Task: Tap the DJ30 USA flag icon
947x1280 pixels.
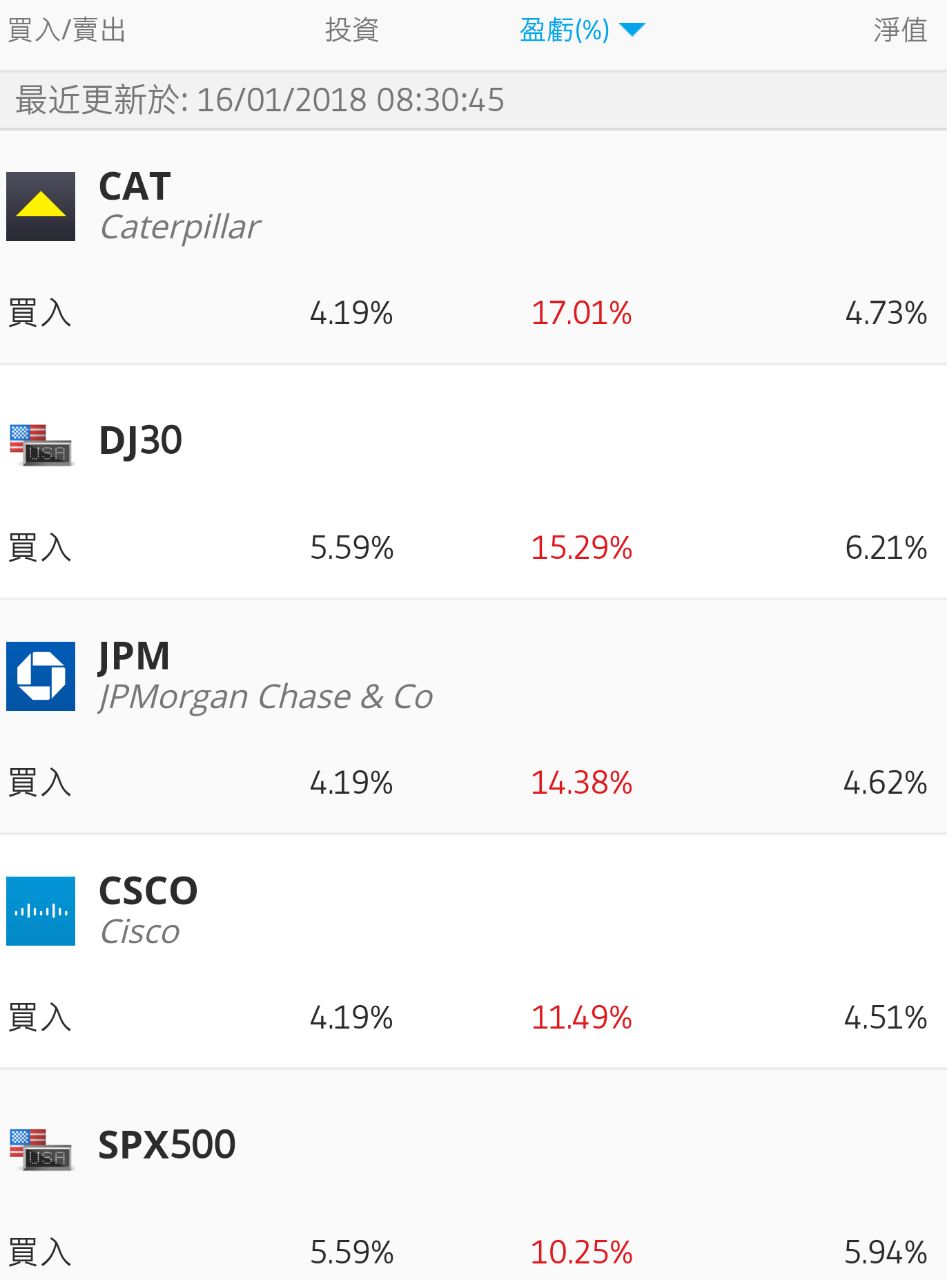Action: [40, 443]
